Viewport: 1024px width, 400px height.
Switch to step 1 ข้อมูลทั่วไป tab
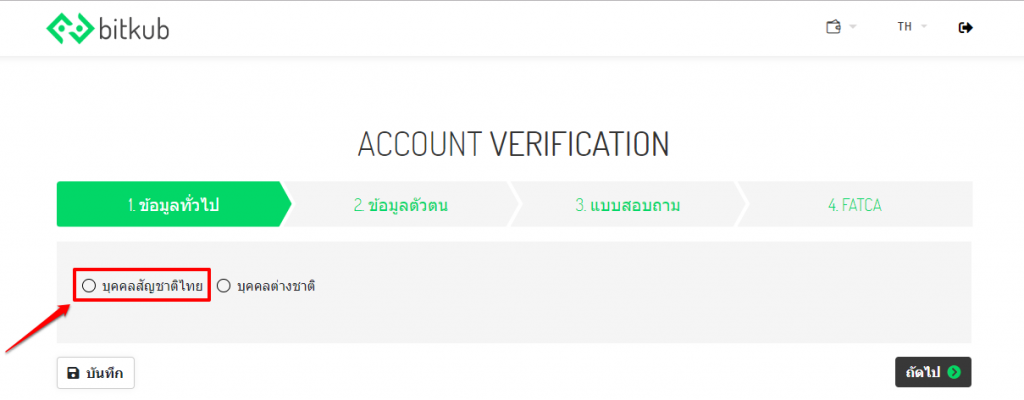tap(172, 205)
